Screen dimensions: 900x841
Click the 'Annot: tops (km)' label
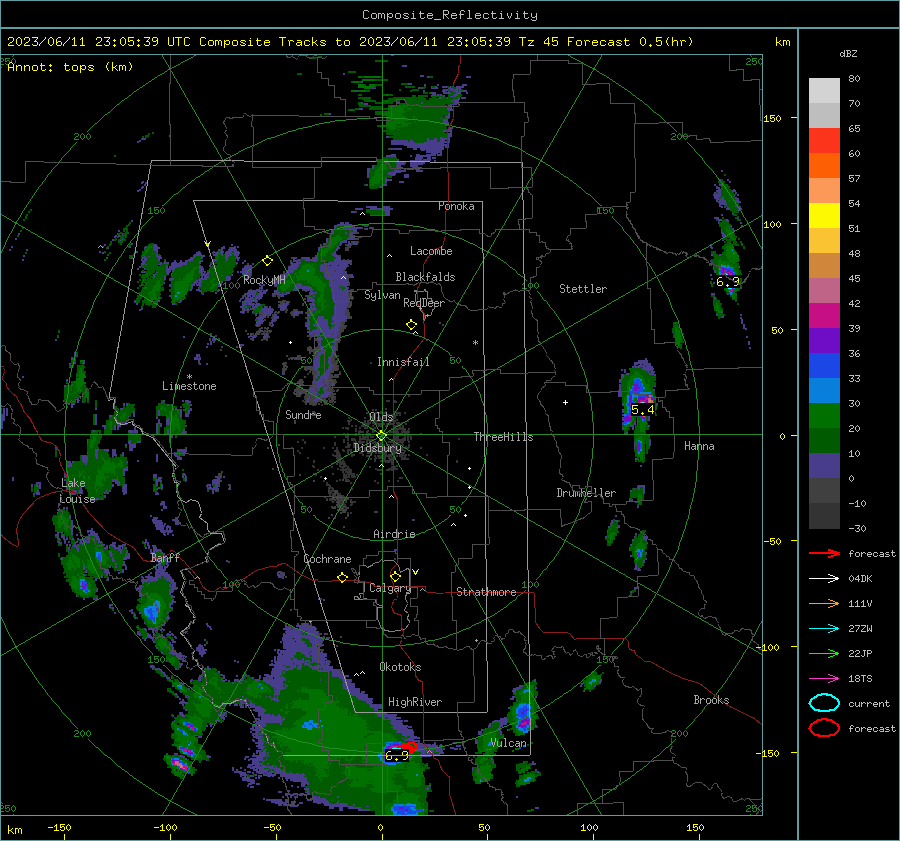(70, 67)
